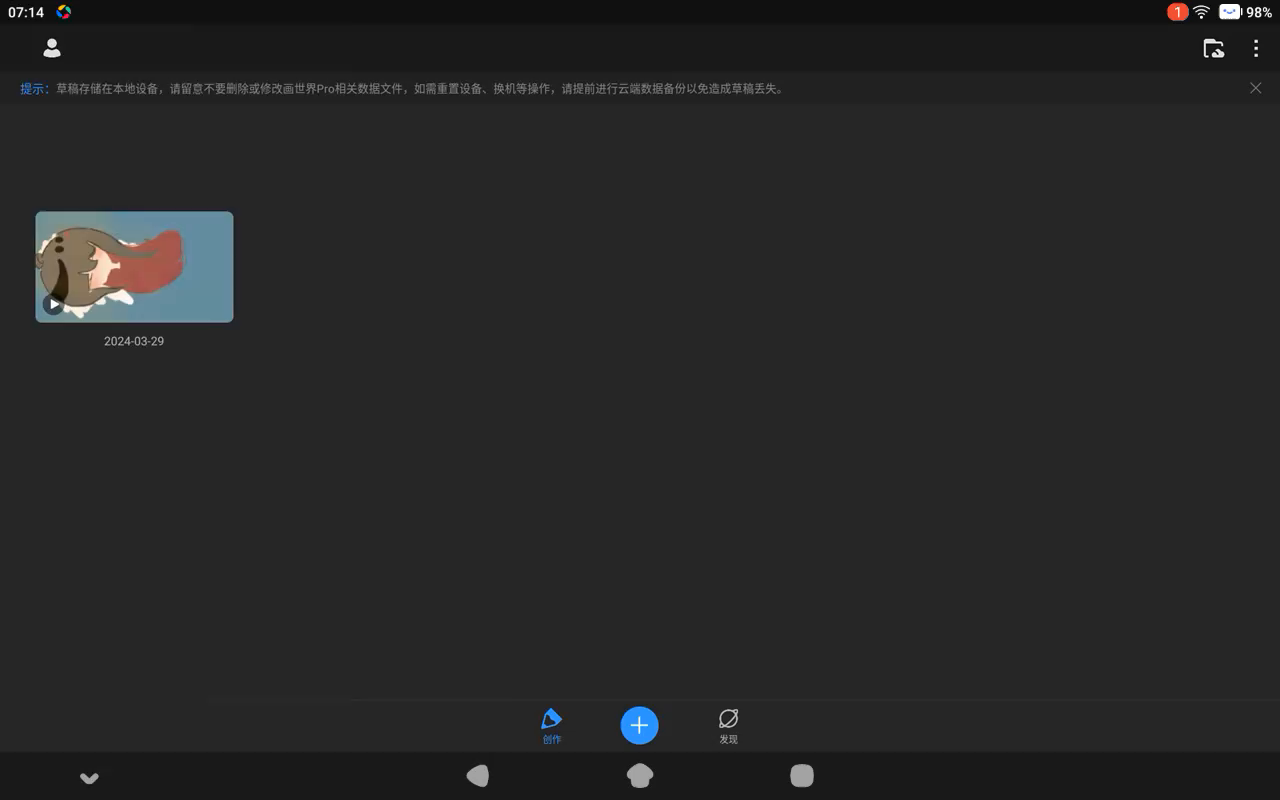Switch to the 发现 tab

(728, 726)
